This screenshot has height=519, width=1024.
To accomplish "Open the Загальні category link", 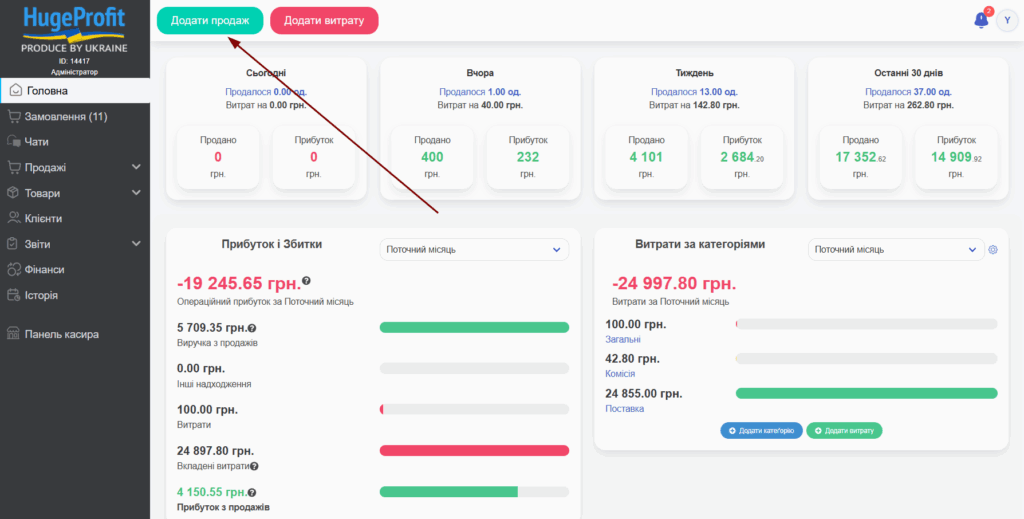I will [623, 339].
